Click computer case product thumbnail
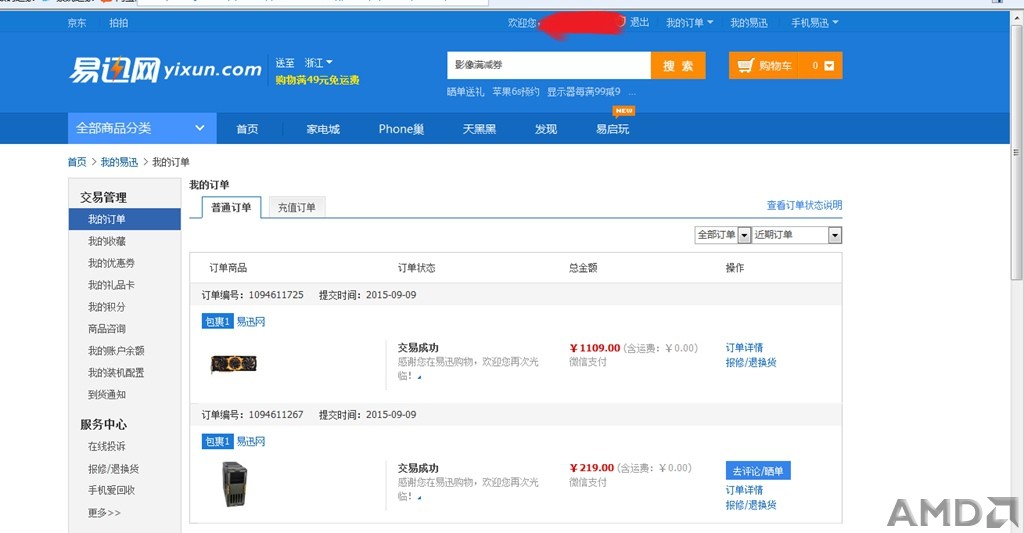This screenshot has height=533, width=1024. pos(234,484)
